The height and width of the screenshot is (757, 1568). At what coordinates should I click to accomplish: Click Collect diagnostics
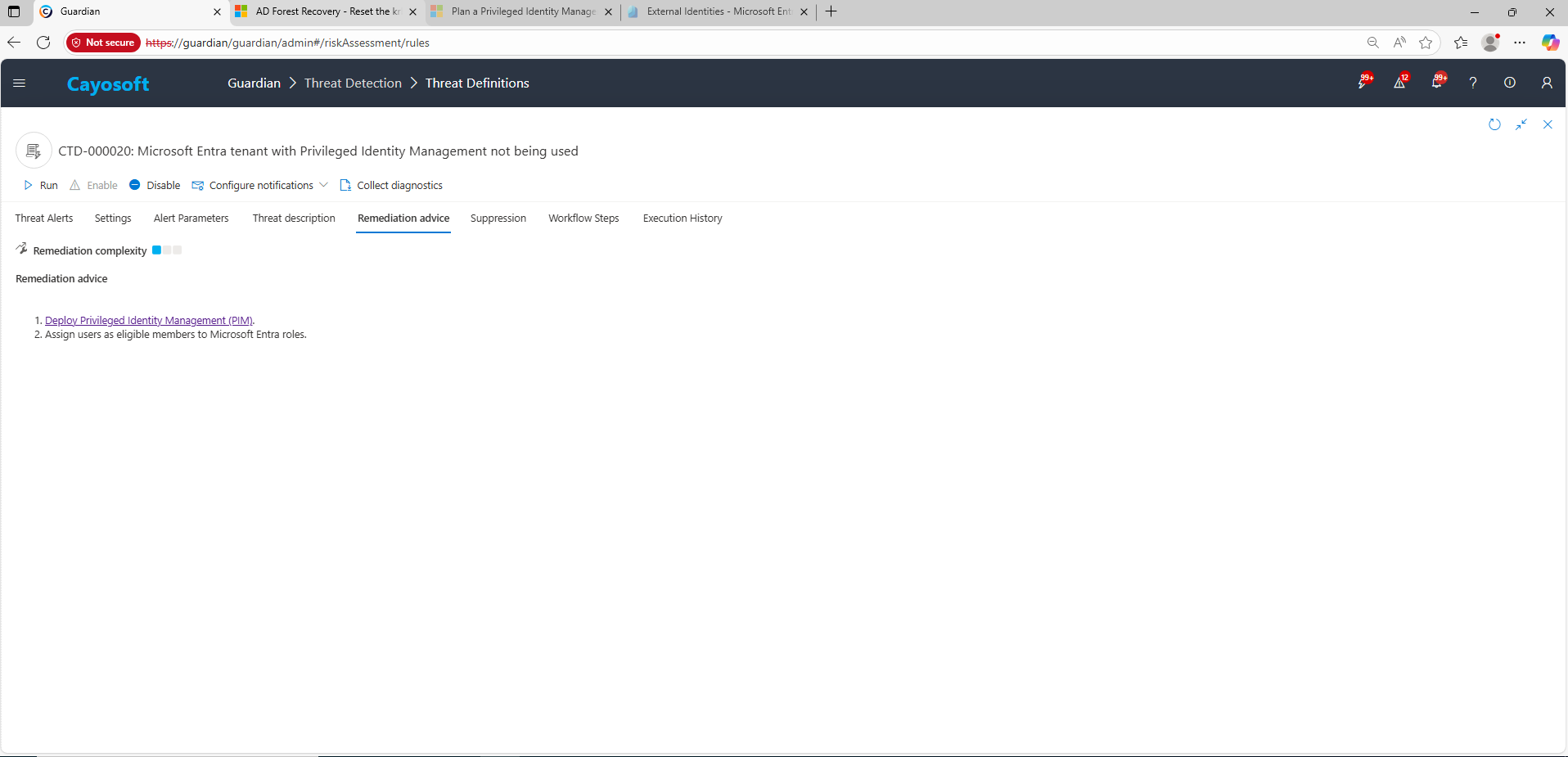(391, 186)
